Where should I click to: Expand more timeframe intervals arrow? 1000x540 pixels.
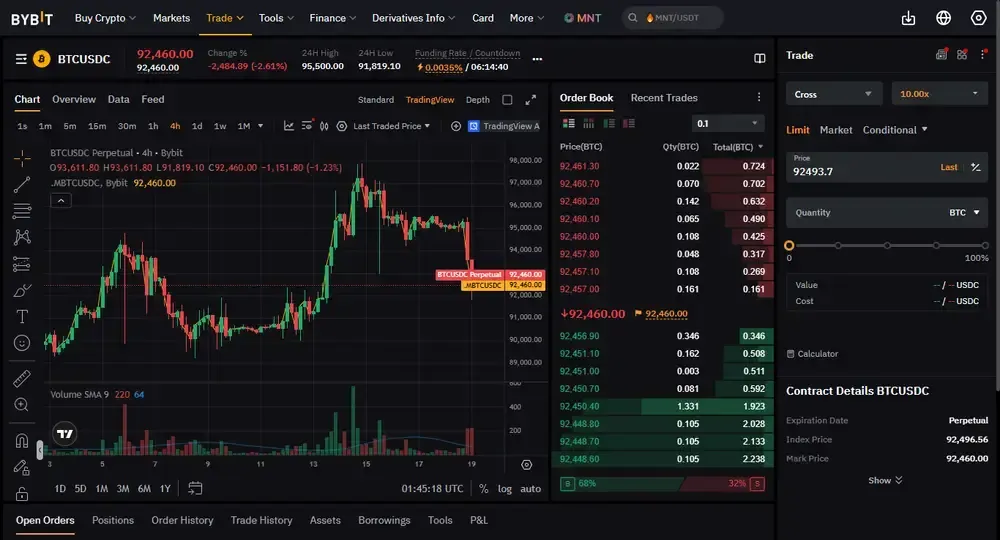(x=260, y=126)
